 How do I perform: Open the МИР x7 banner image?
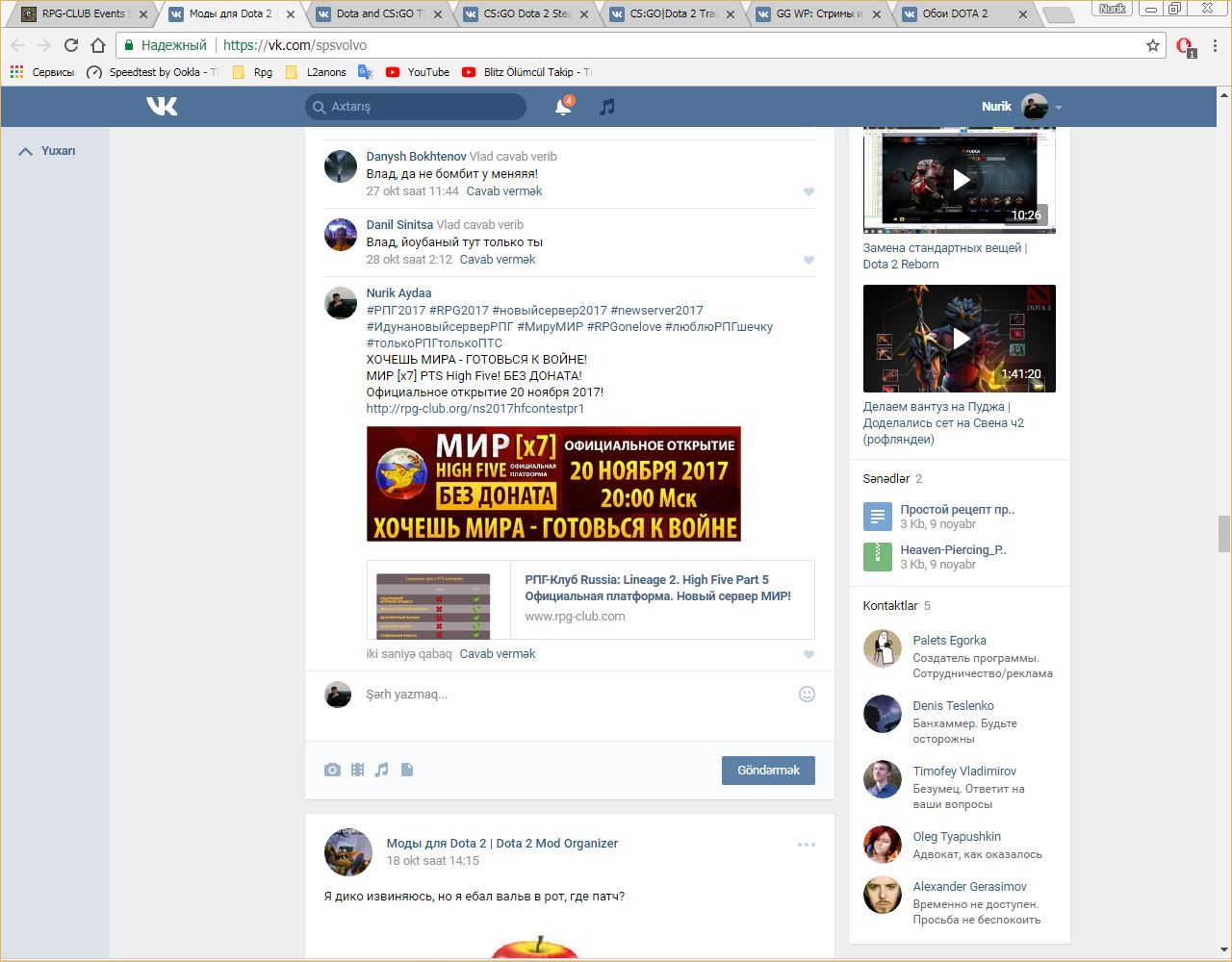point(553,484)
